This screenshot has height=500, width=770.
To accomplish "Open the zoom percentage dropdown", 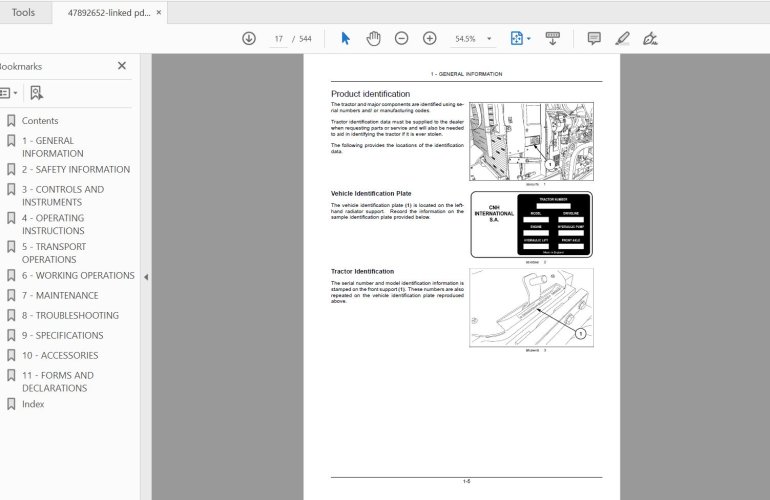I will coord(489,39).
